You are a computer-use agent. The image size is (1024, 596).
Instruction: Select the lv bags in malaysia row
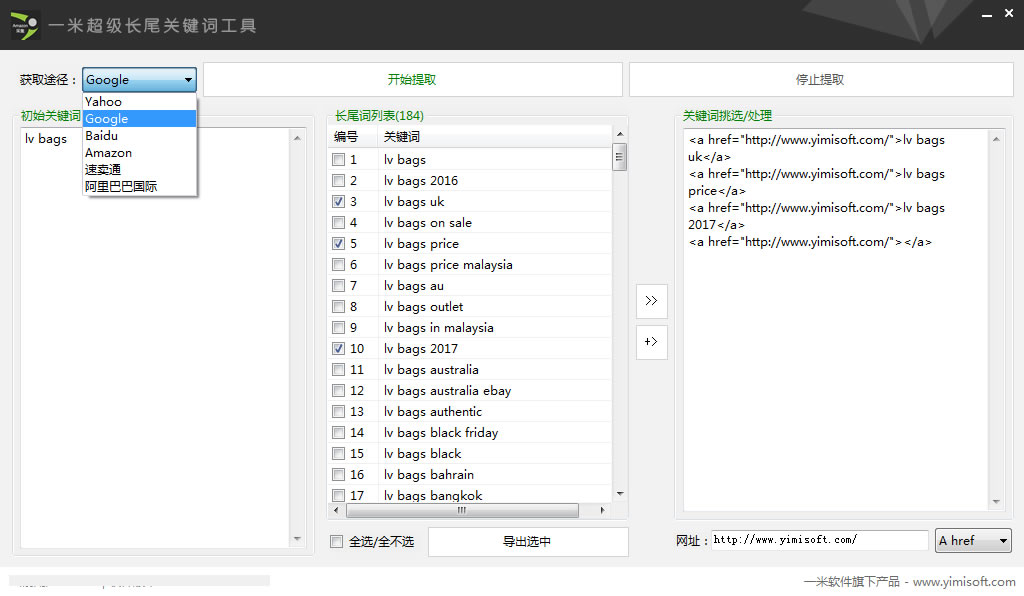(x=470, y=328)
